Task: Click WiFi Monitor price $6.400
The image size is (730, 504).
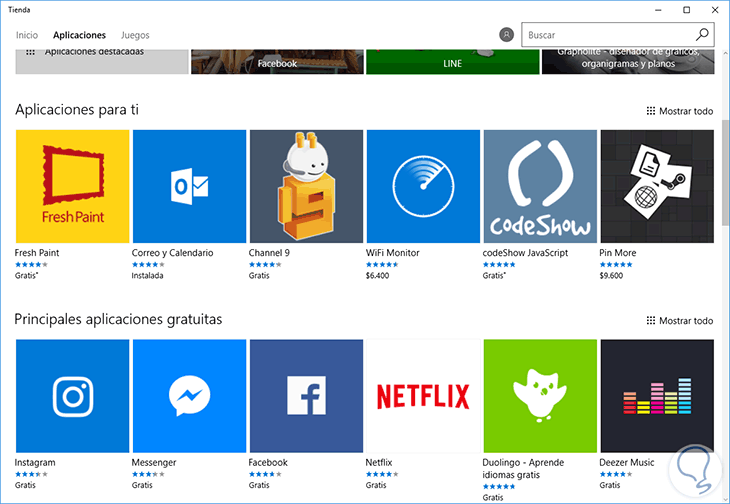Action: coord(377,276)
